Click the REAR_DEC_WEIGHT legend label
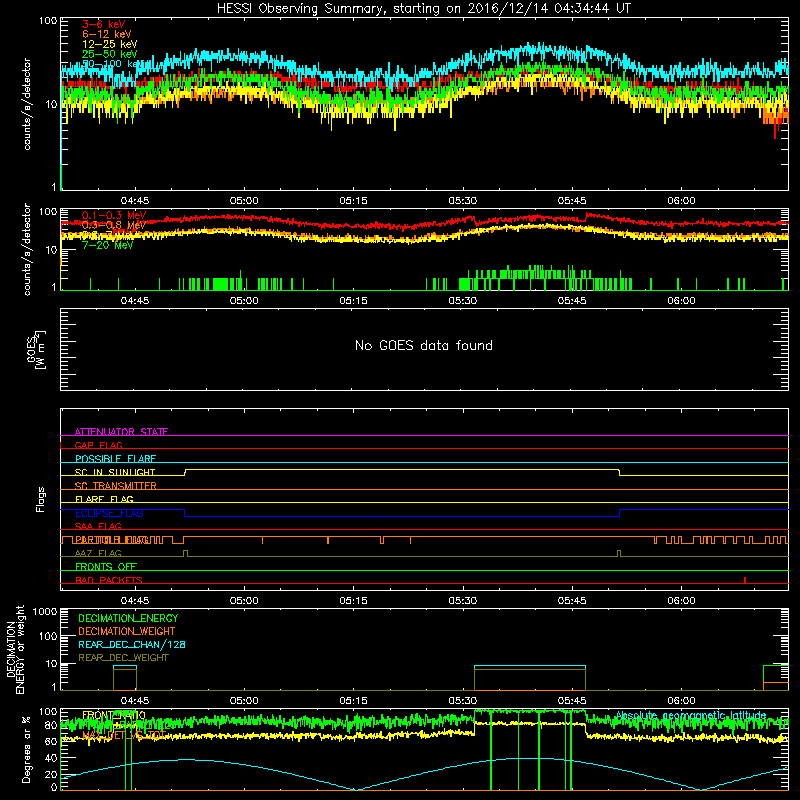The width and height of the screenshot is (800, 800). coord(123,658)
